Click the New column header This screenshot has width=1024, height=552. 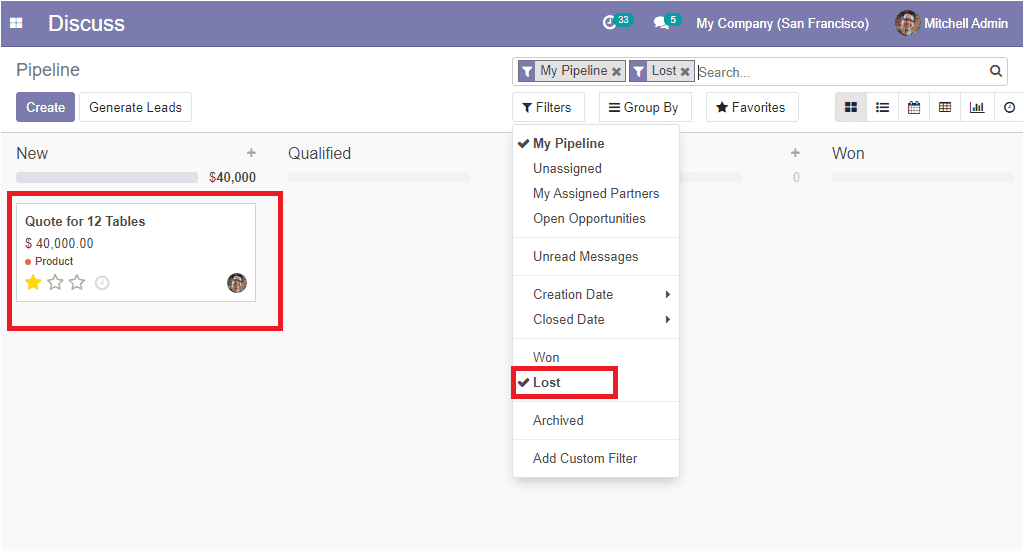pos(32,154)
